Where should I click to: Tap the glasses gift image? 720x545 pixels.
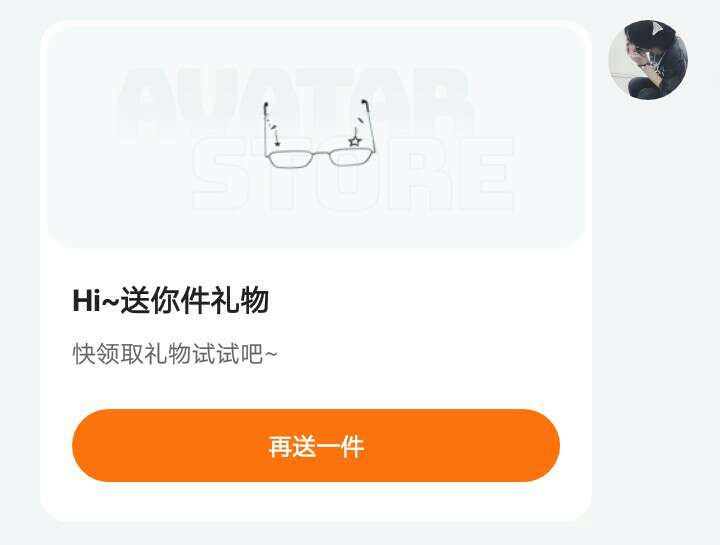point(319,134)
